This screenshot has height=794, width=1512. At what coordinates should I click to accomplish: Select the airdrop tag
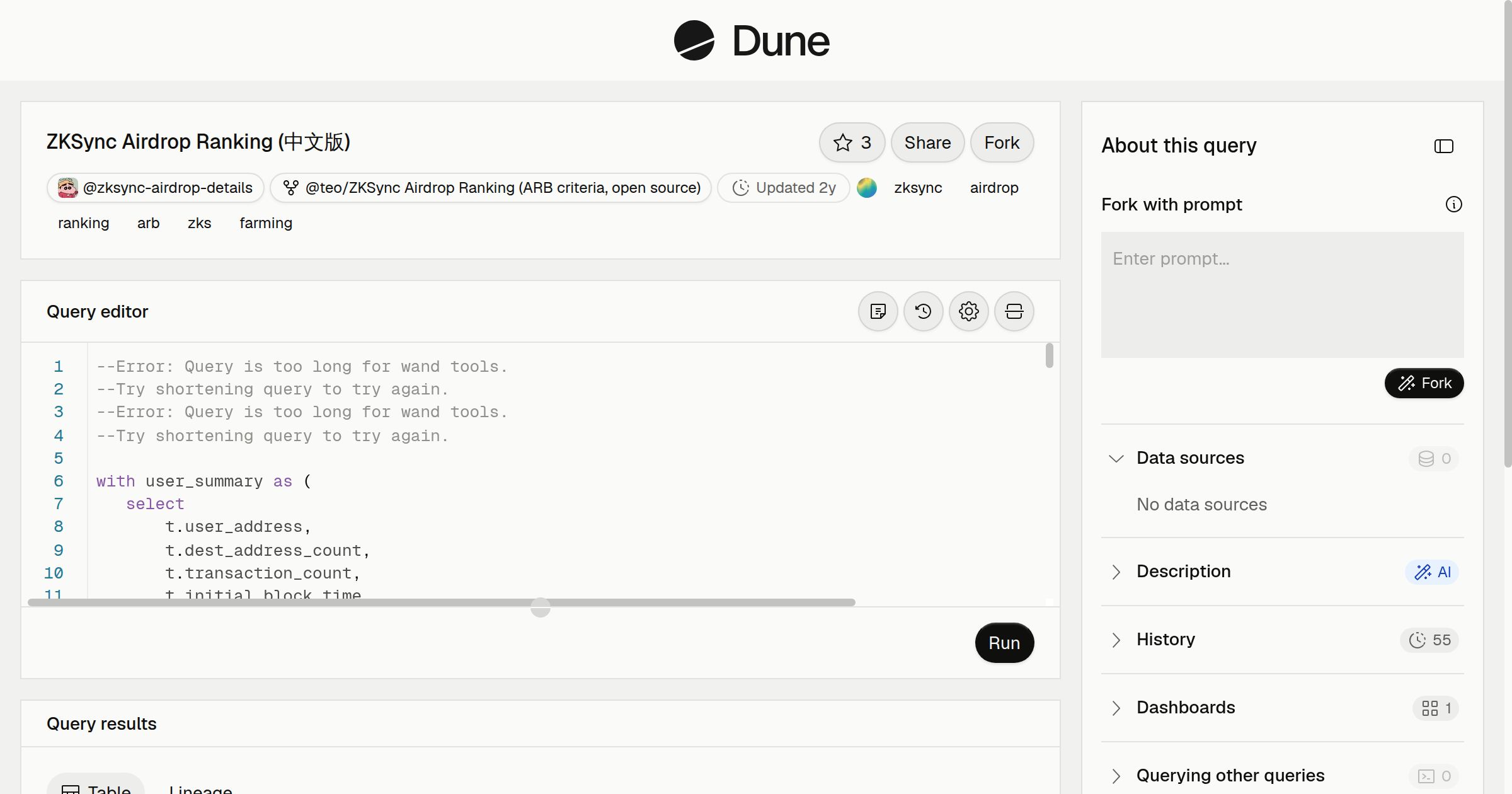[x=994, y=188]
